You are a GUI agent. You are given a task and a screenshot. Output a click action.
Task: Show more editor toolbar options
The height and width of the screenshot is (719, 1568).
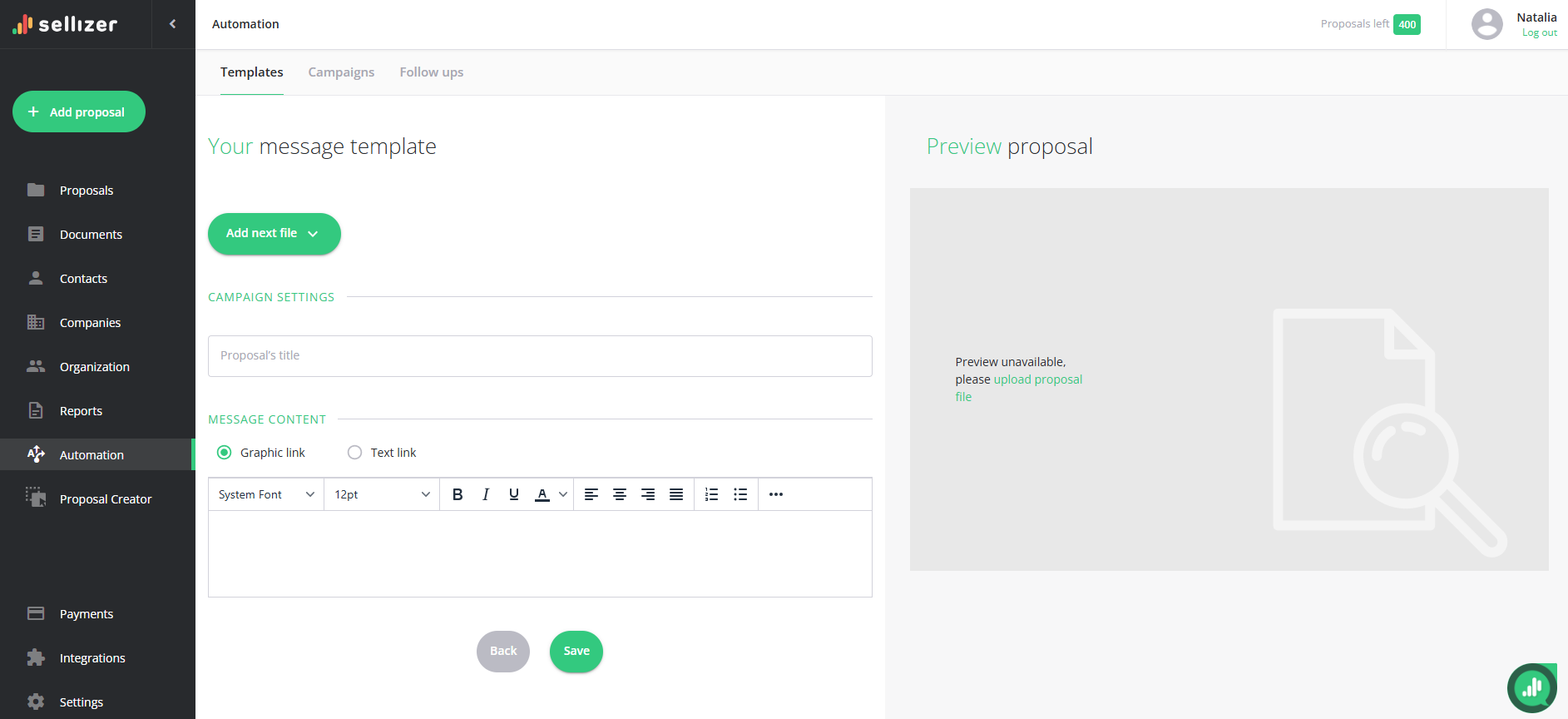click(x=776, y=494)
